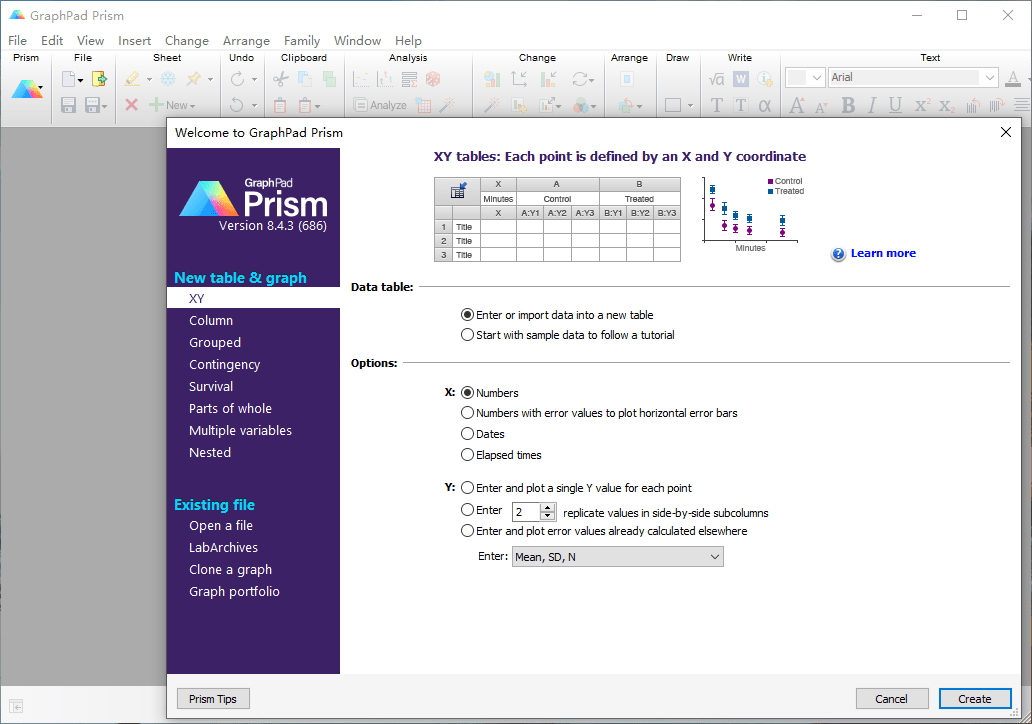The height and width of the screenshot is (724, 1032).
Task: Click the square root equation icon
Action: pyautogui.click(x=717, y=79)
